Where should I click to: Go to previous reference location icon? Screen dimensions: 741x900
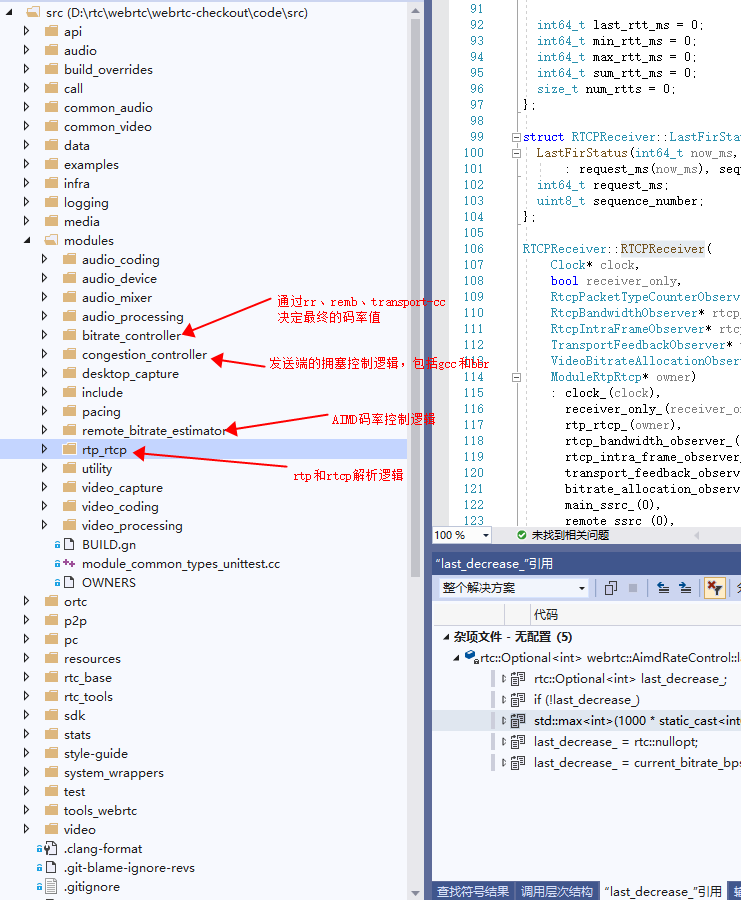663,588
